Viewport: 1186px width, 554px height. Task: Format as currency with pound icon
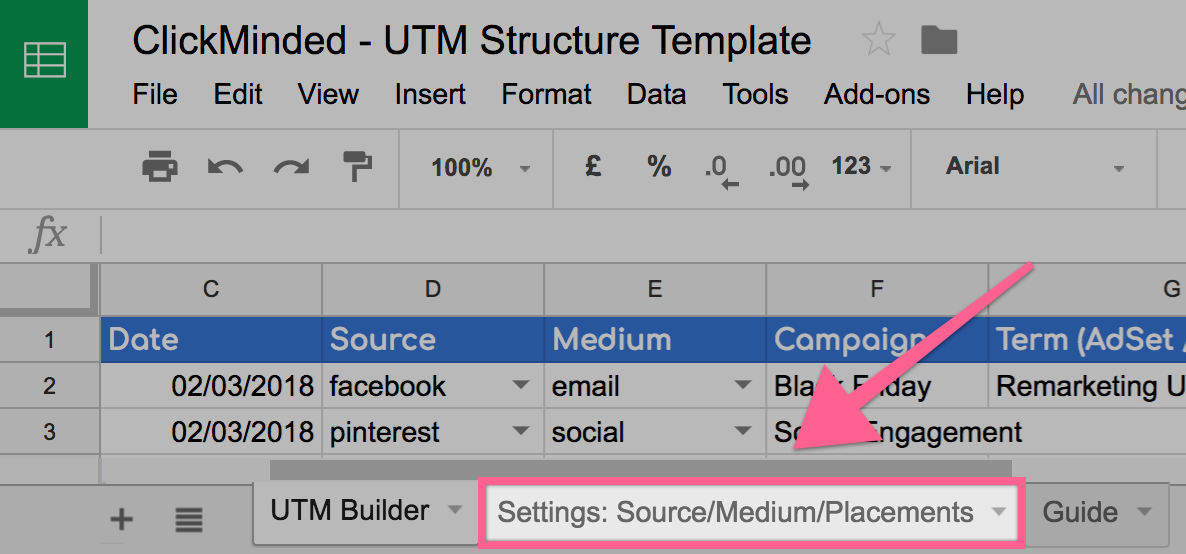(593, 166)
